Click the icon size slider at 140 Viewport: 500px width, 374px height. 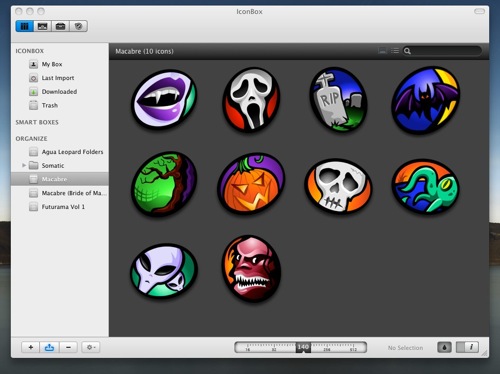point(303,347)
